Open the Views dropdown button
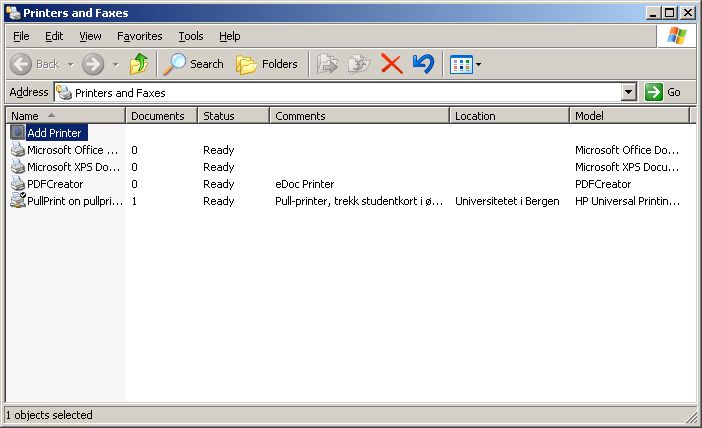Viewport: 702px width, 428px height. click(466, 64)
